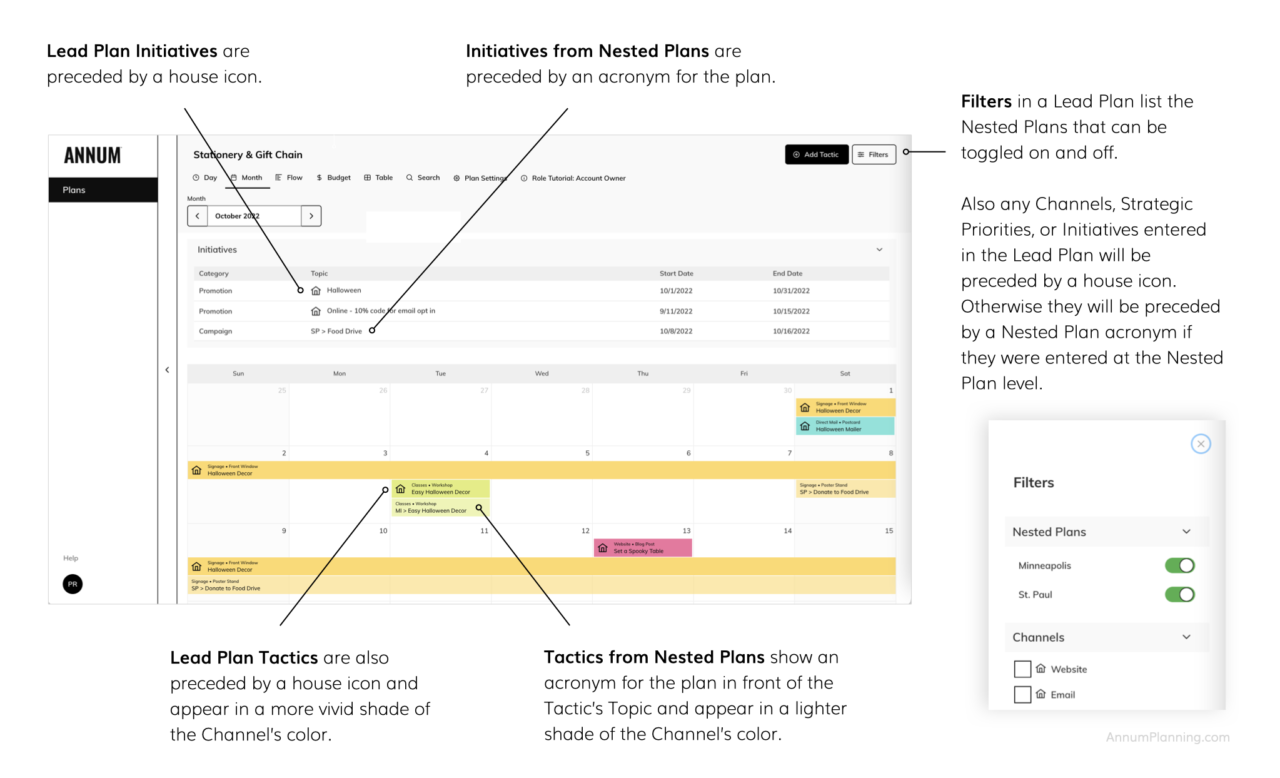Check the Email channel checkbox
This screenshot has height=778, width=1280.
click(x=1022, y=694)
